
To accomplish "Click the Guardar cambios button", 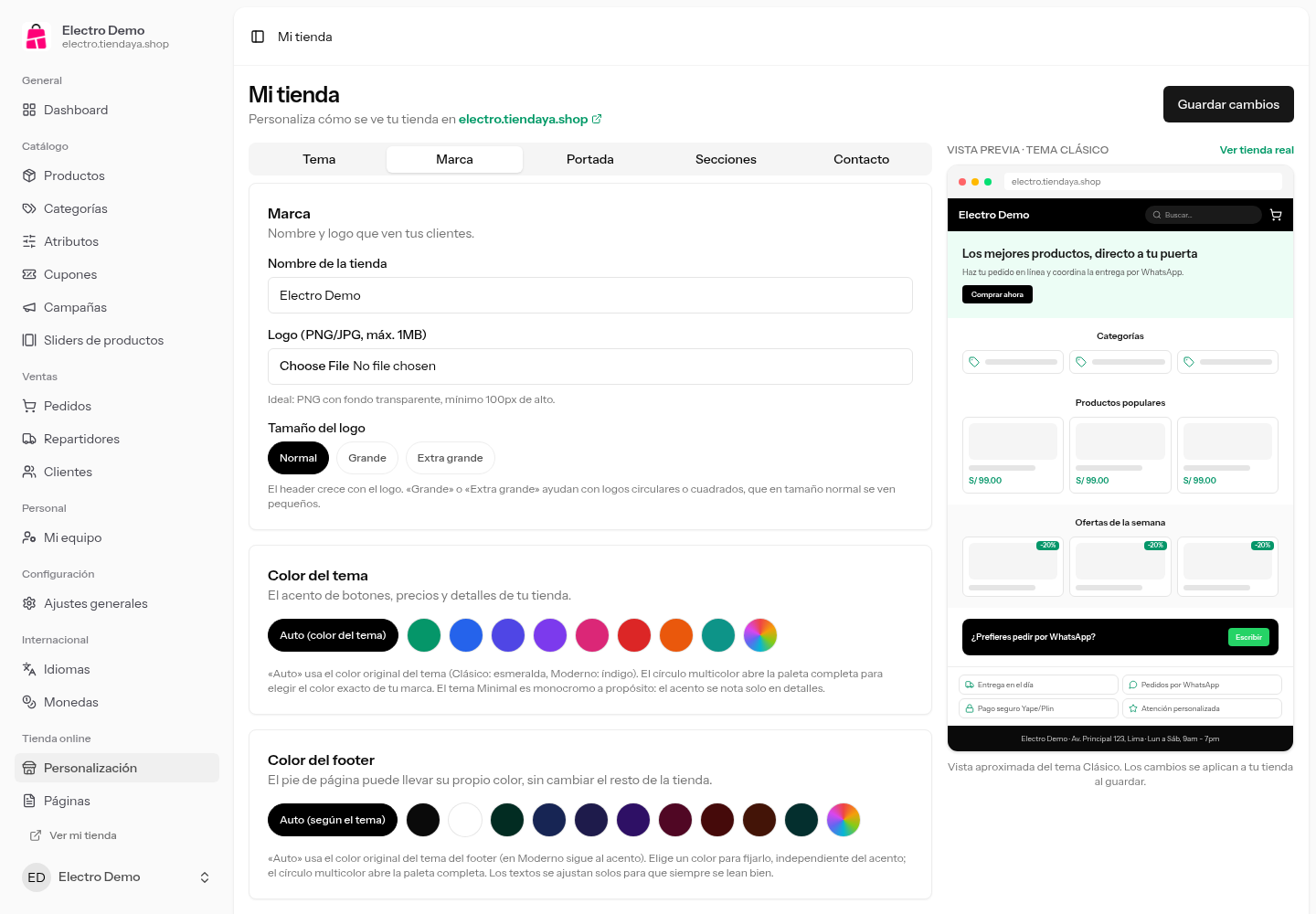I will pyautogui.click(x=1228, y=104).
